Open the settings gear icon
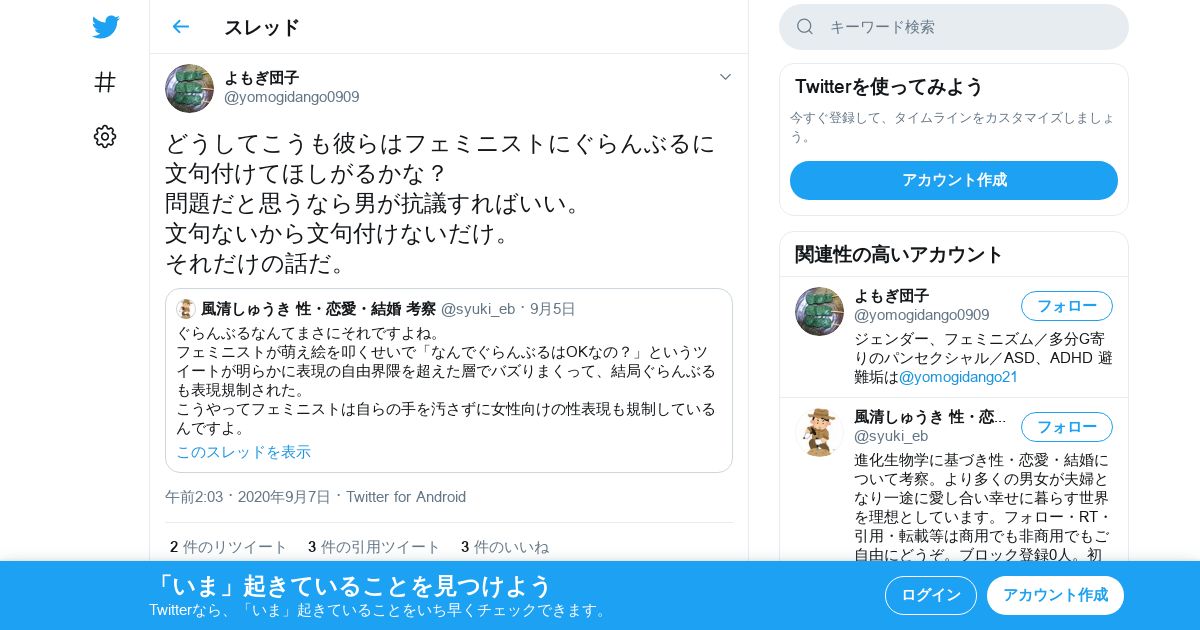 (105, 136)
